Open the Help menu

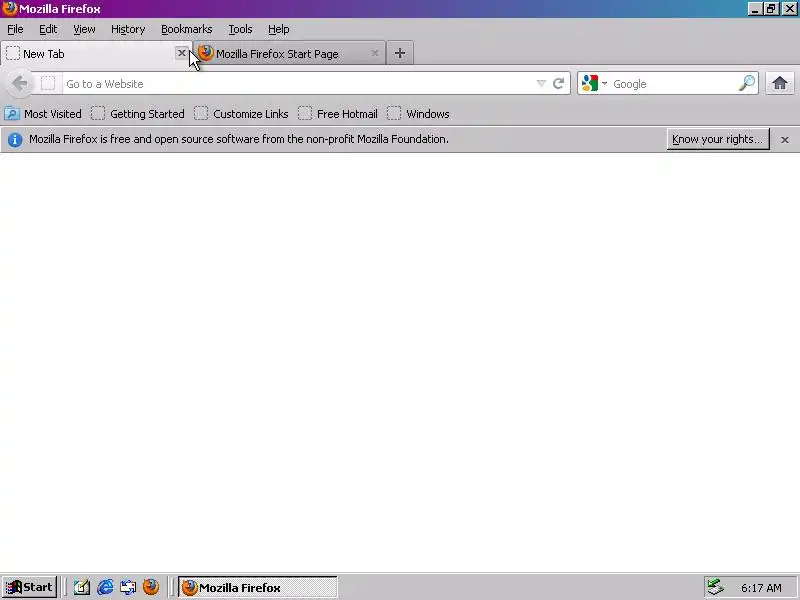279,29
